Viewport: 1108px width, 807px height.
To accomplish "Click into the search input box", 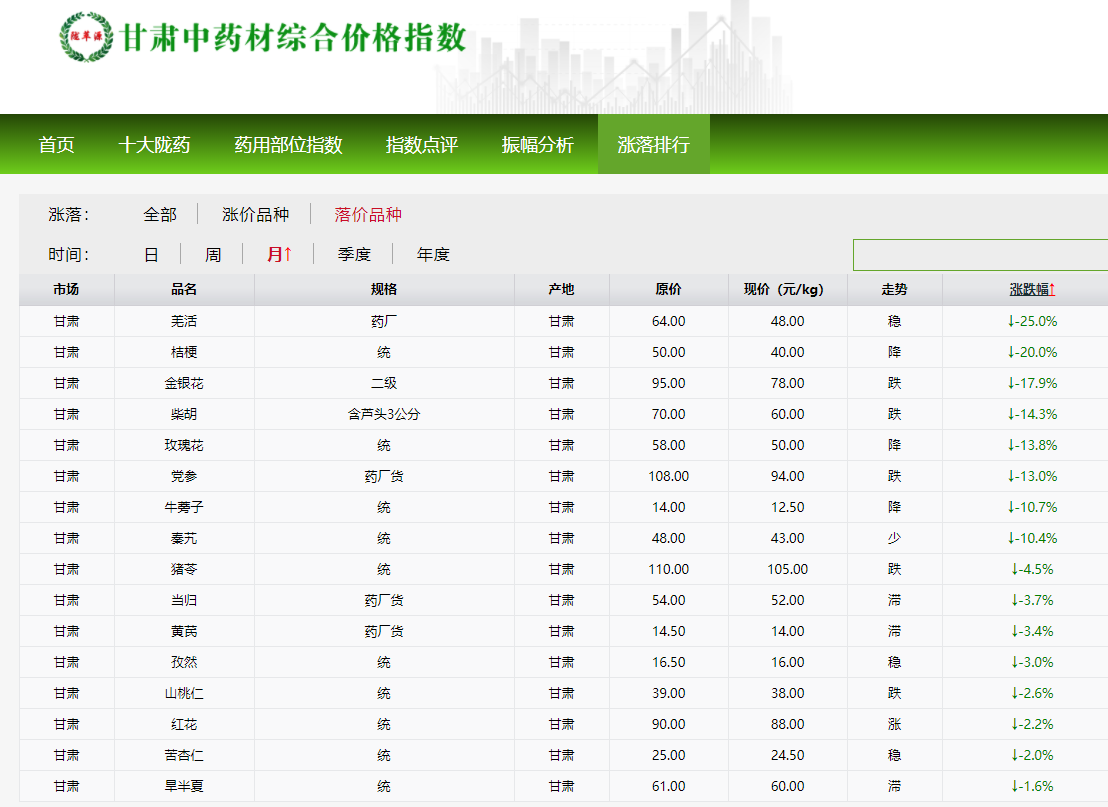I will click(980, 255).
